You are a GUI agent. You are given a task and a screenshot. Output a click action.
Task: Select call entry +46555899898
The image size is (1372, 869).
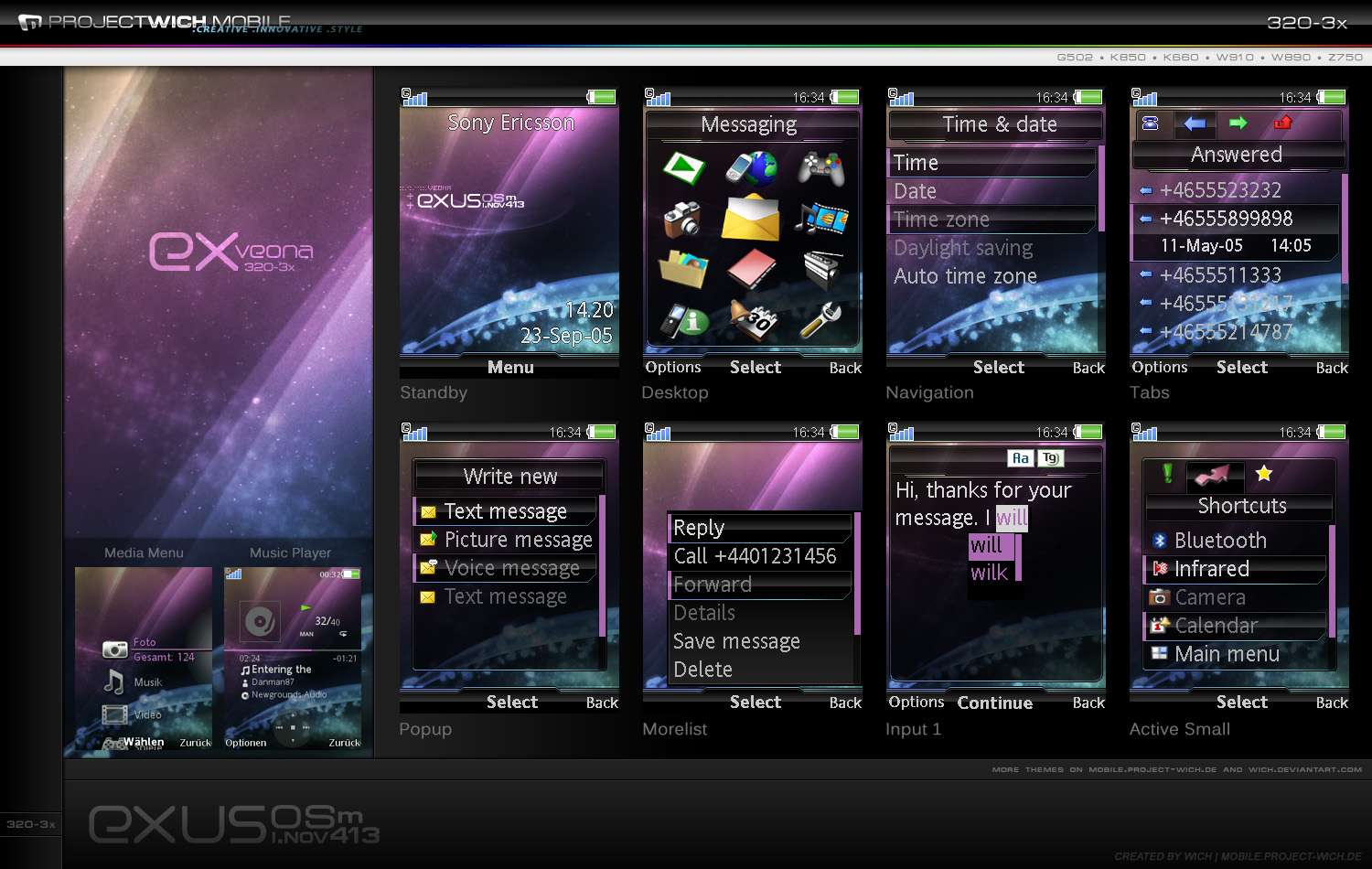pyautogui.click(x=1237, y=232)
